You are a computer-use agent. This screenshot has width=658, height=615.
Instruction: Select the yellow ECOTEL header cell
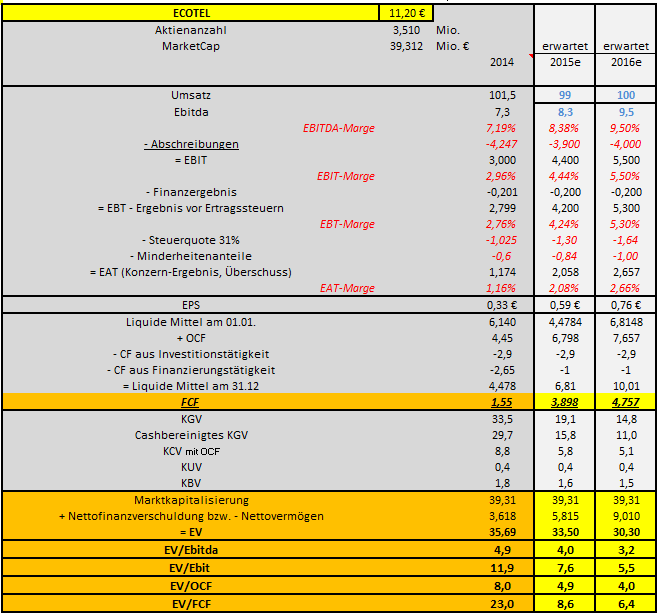[x=191, y=13]
